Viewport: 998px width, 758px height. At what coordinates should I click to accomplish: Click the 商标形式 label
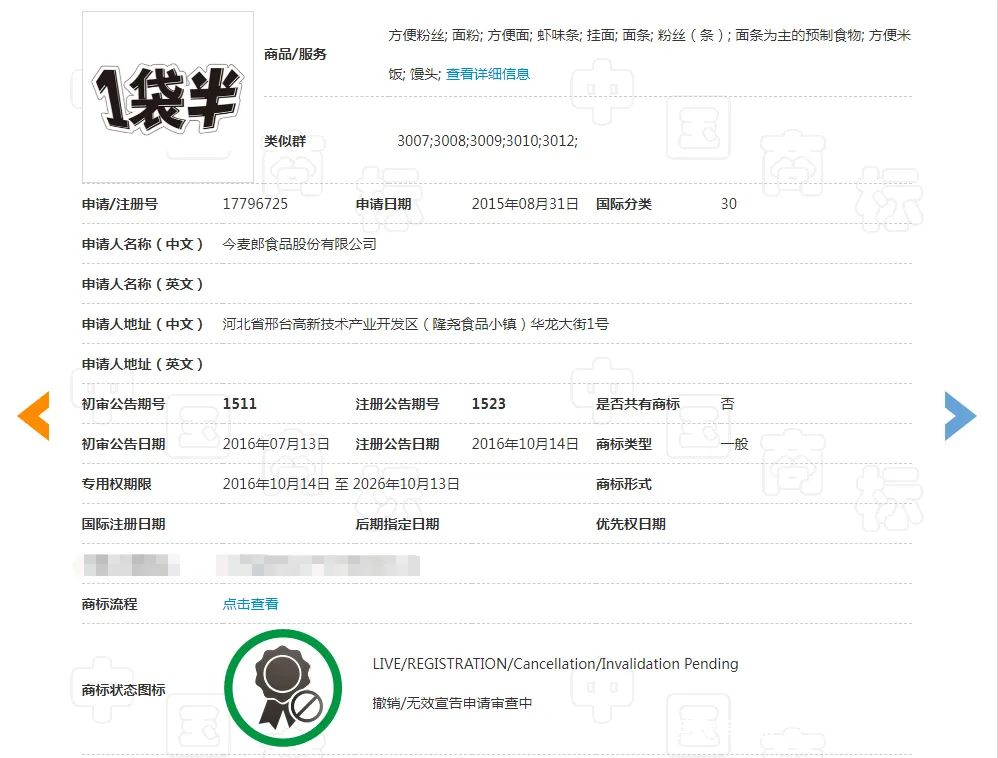[x=624, y=484]
